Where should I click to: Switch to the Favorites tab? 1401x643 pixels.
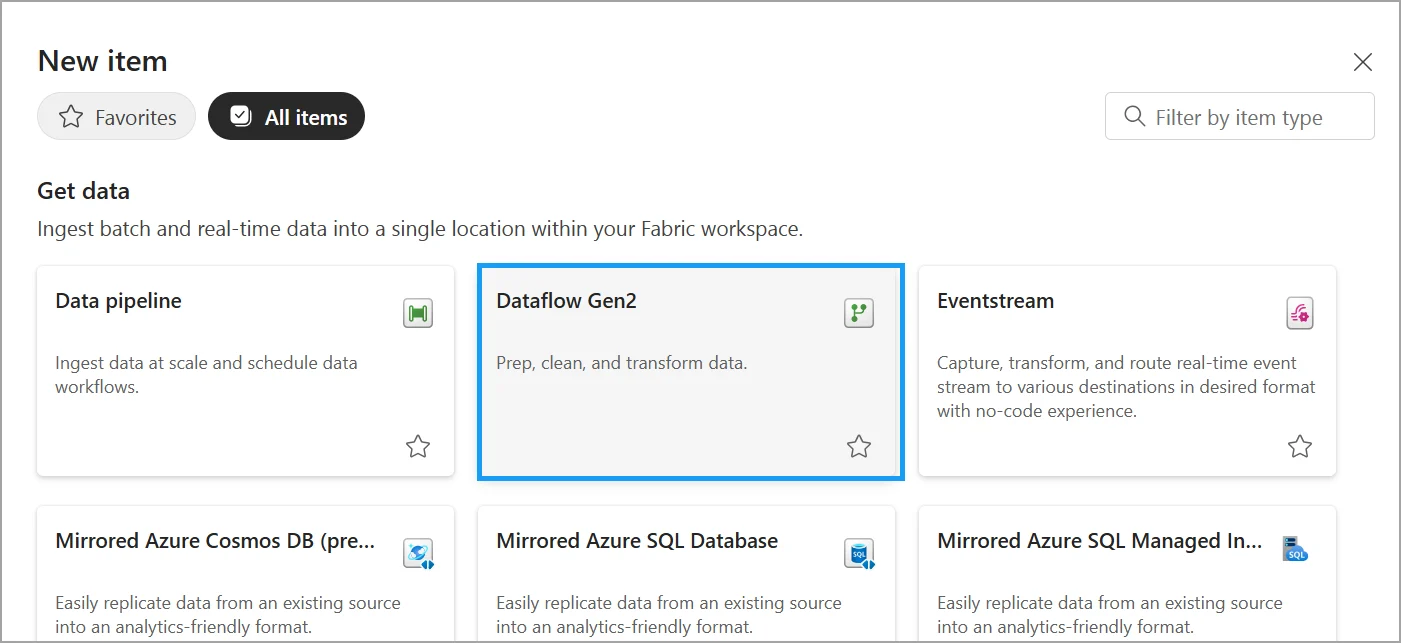coord(116,117)
